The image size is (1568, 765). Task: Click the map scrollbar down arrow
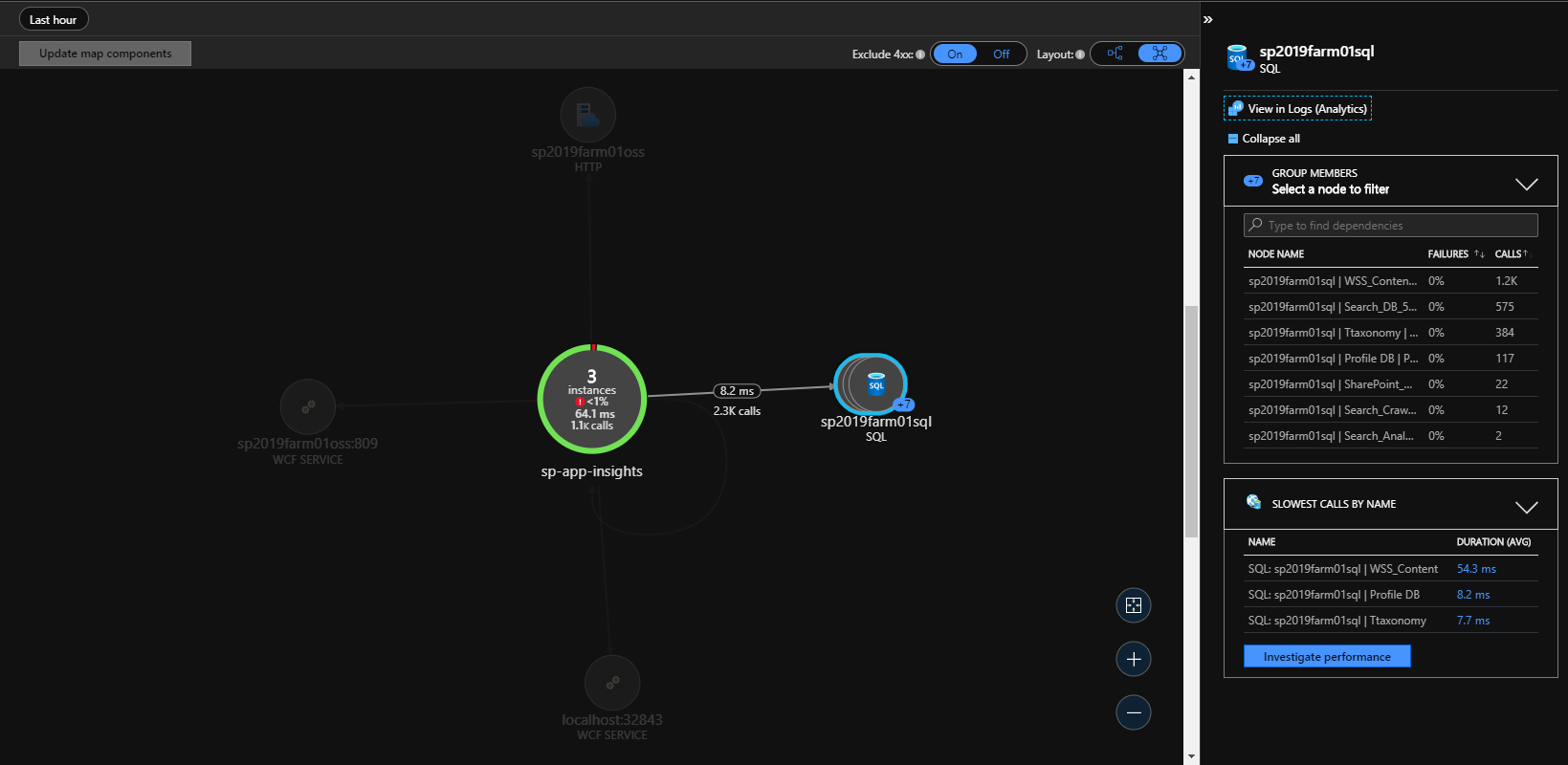1191,756
